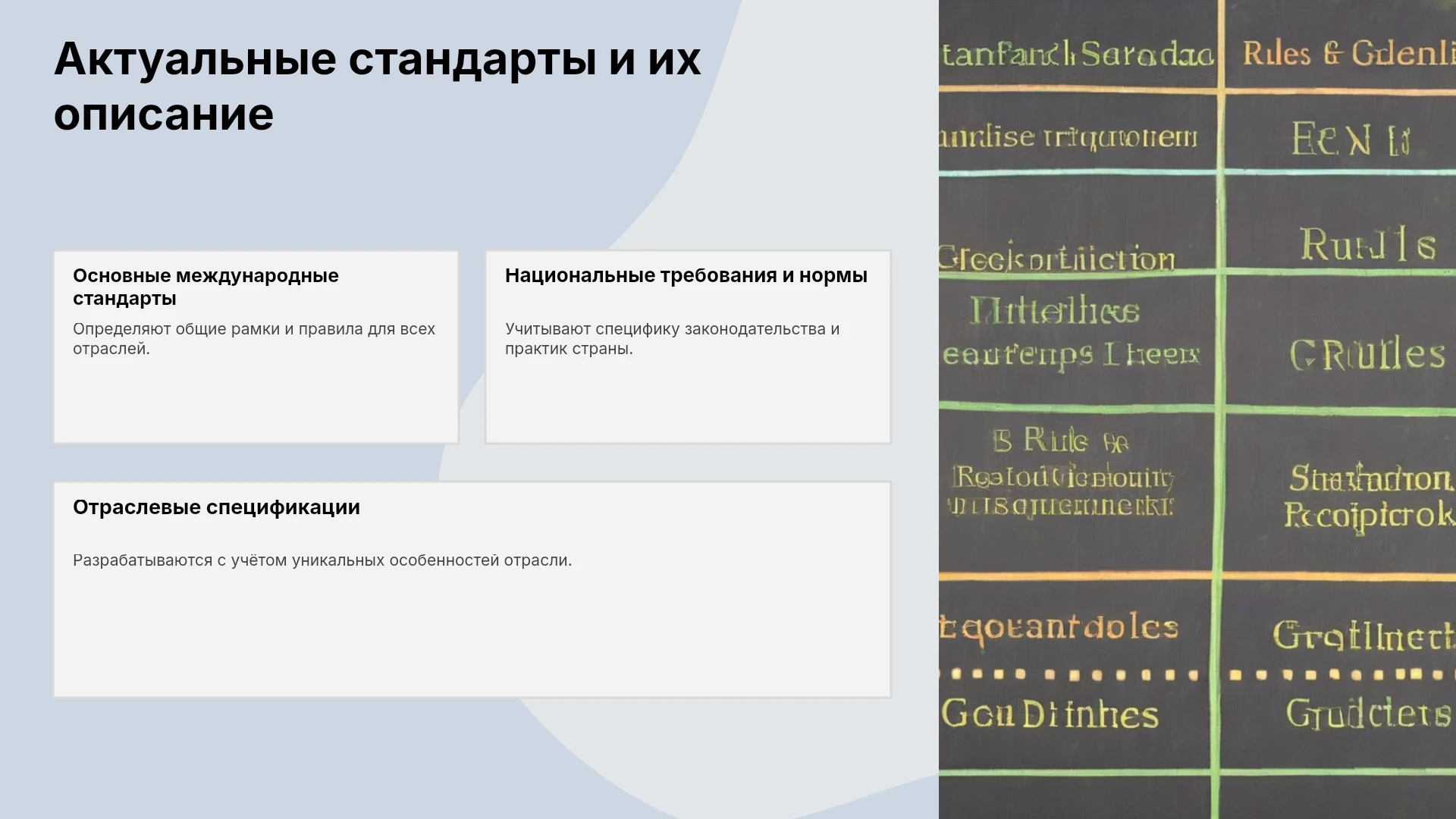This screenshot has height=819, width=1456.
Task: Click 'Rules & G...' header cell in image
Action: pyautogui.click(x=1348, y=54)
